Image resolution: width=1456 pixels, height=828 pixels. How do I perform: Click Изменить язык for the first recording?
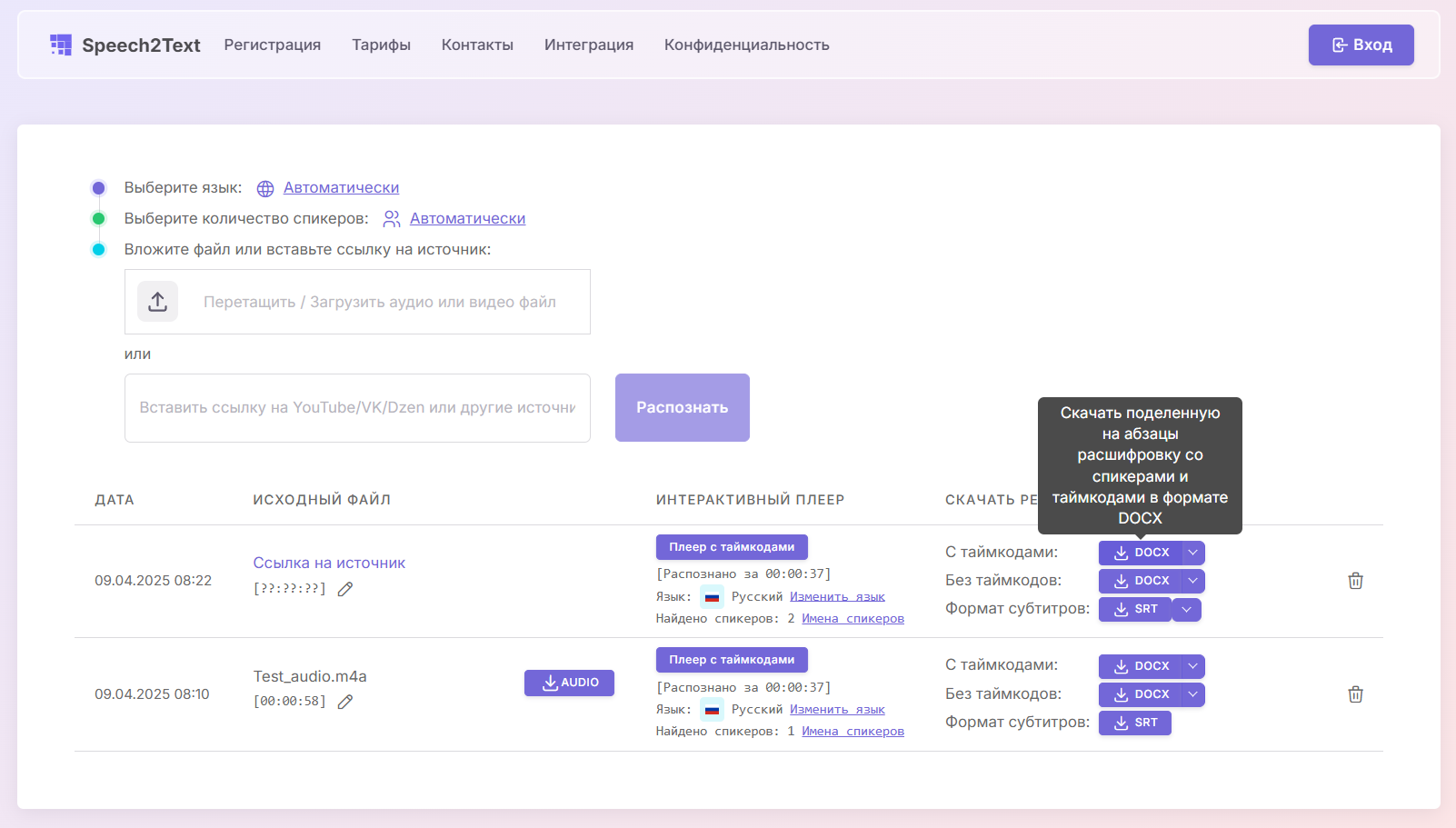pos(837,595)
